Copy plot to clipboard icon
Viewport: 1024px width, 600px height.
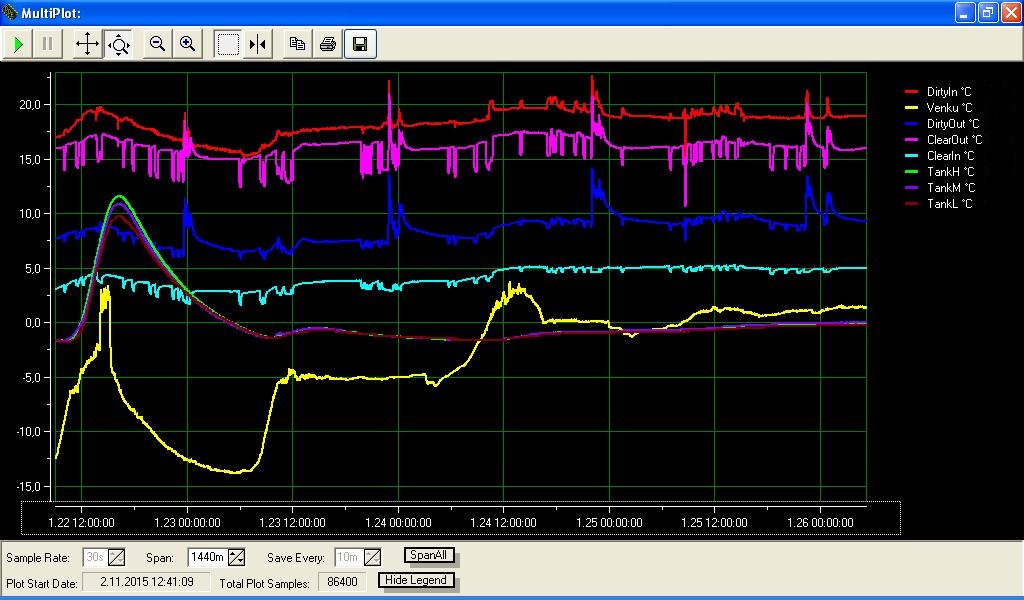click(297, 44)
